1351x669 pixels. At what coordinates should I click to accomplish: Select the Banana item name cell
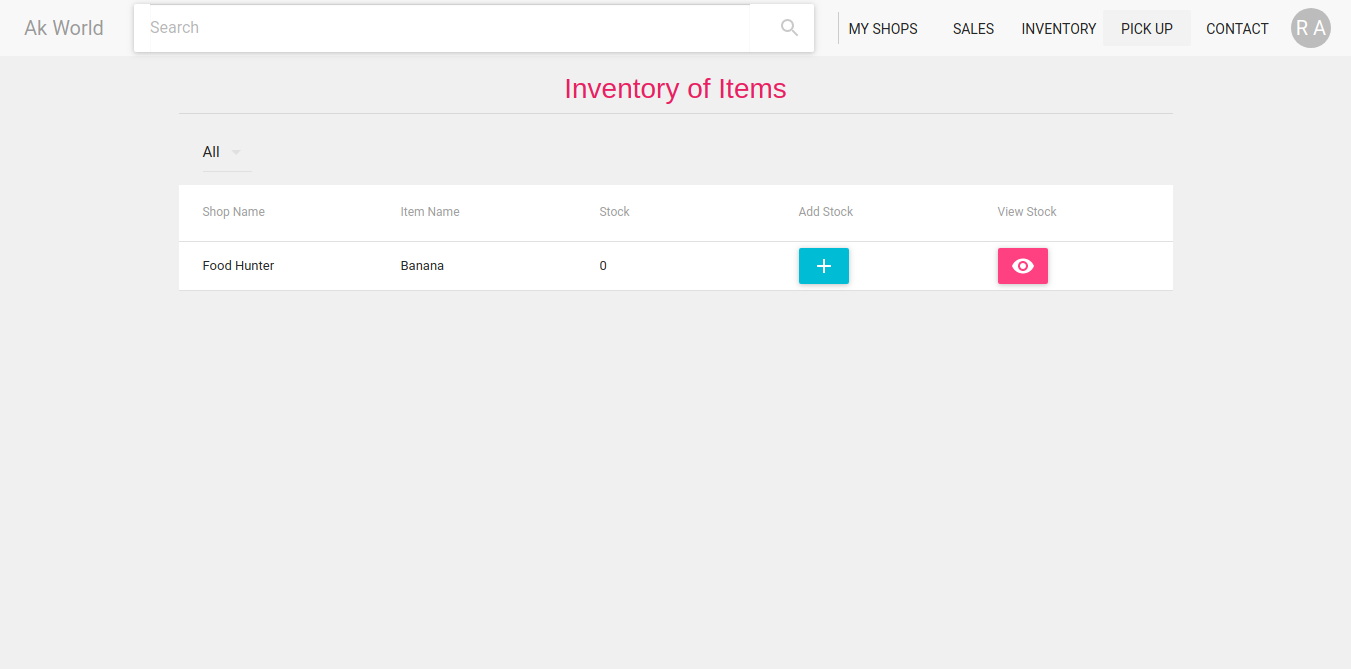click(422, 266)
